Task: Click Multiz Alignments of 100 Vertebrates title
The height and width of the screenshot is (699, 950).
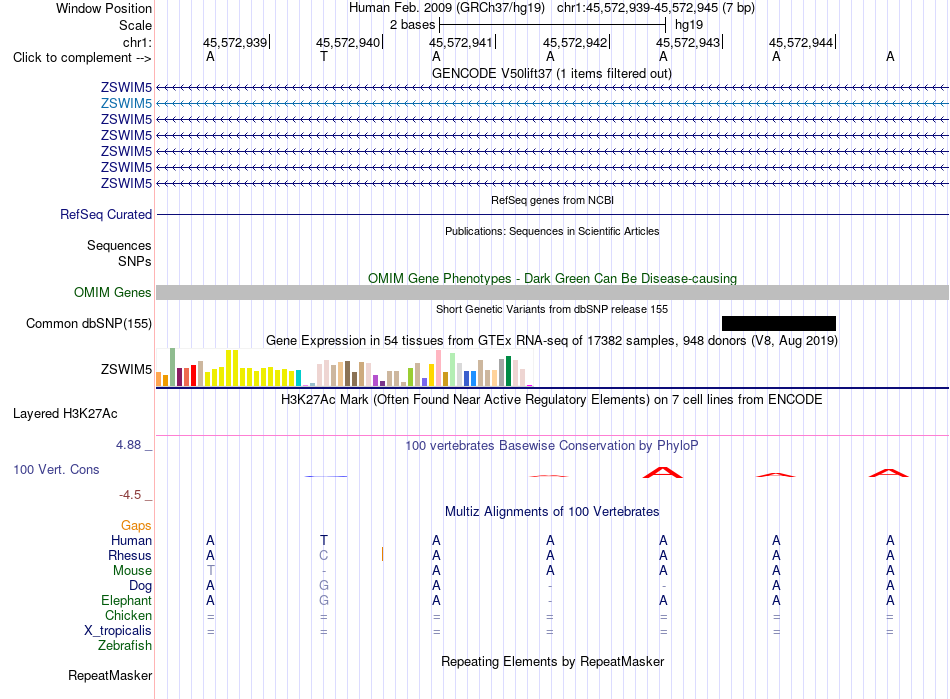Action: click(x=552, y=511)
